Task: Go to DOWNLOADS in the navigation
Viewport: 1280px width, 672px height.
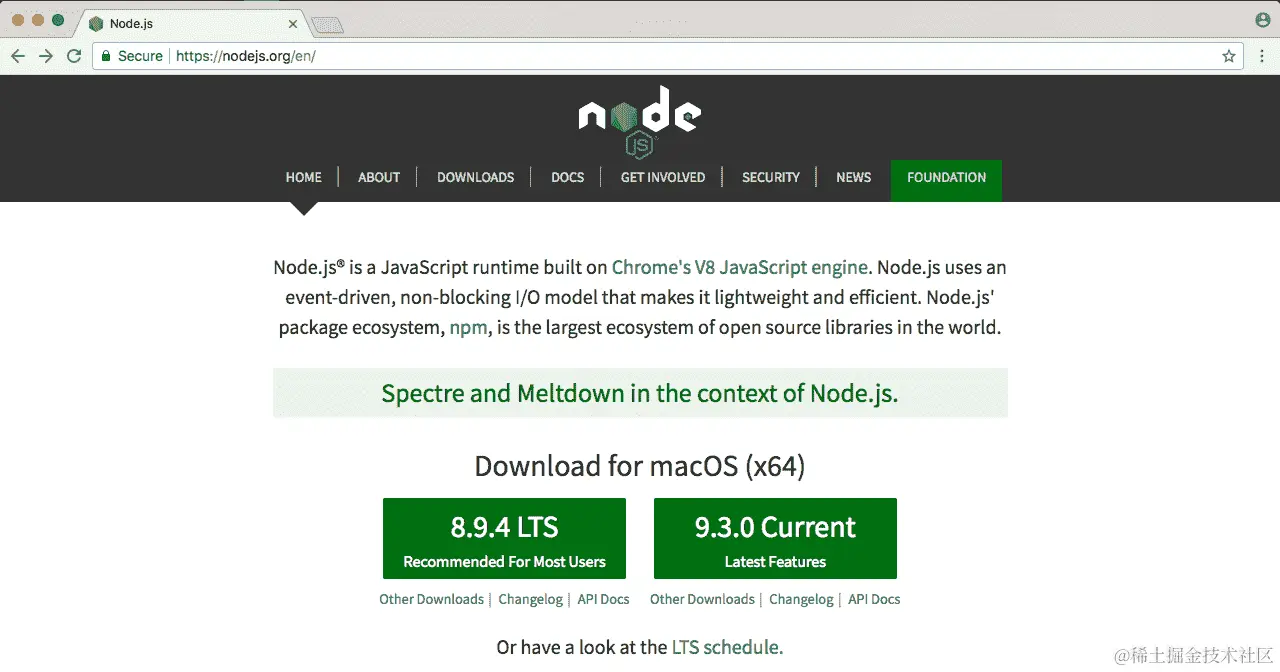Action: (x=476, y=177)
